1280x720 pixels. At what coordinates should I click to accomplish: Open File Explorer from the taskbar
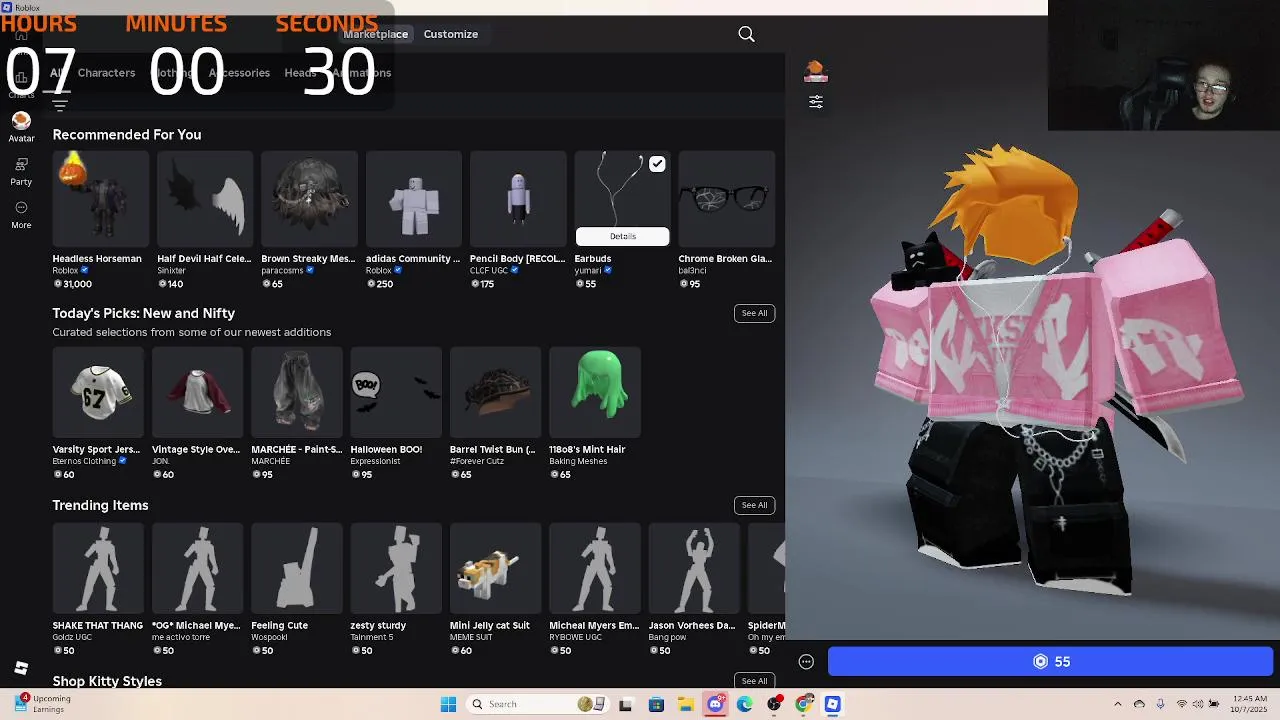(685, 704)
